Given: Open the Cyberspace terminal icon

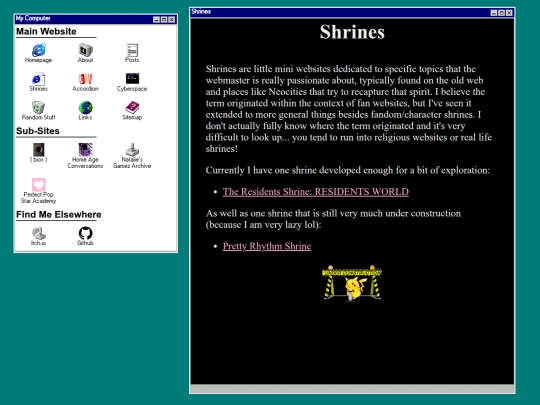Looking at the screenshot, I should pyautogui.click(x=132, y=82).
